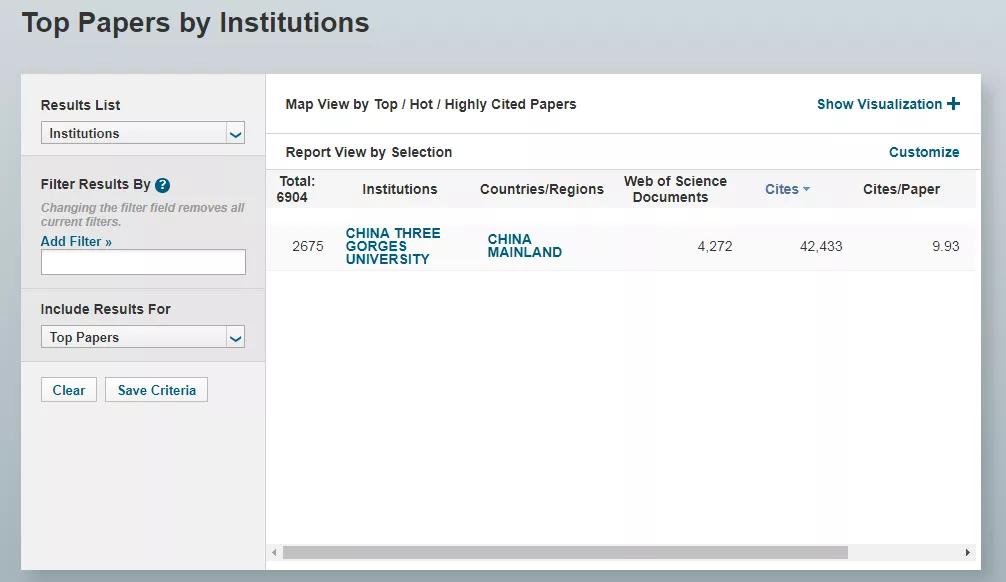Type in the filter text input field
This screenshot has height=582, width=1006.
(x=143, y=262)
